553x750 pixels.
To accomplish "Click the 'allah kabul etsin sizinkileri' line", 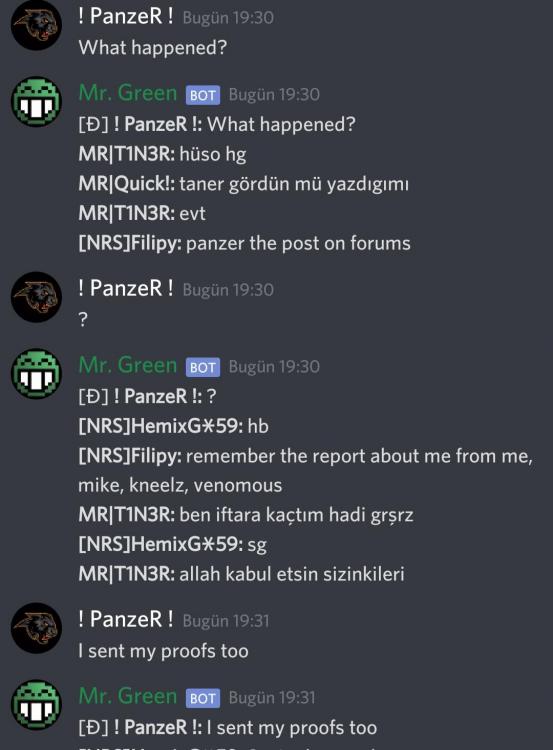I will (x=242, y=574).
